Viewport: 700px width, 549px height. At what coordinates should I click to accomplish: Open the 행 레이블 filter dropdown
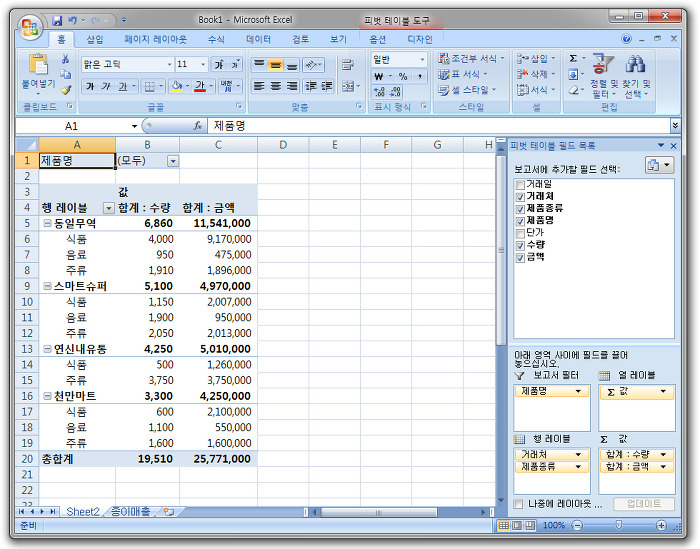click(x=108, y=208)
